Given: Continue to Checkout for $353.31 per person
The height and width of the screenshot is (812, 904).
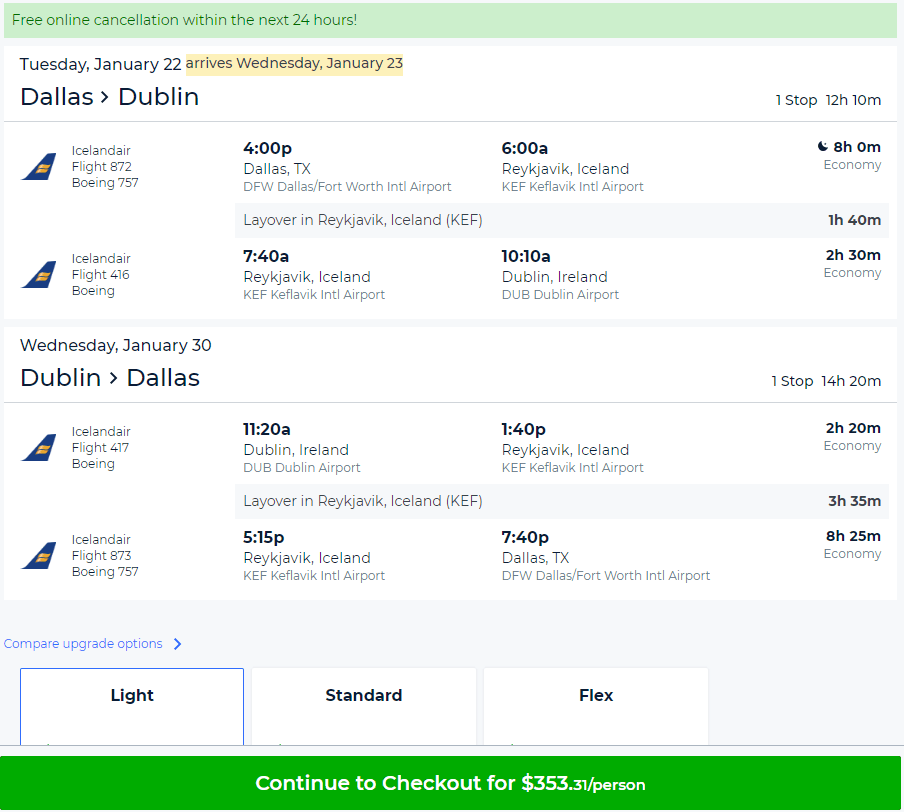Looking at the screenshot, I should click(450, 783).
